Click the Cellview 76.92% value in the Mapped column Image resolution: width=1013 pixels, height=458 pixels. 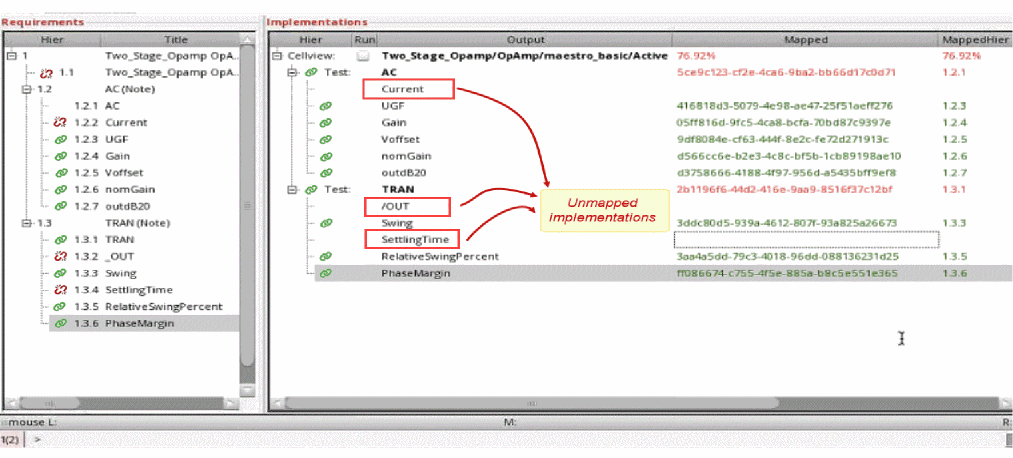696,56
